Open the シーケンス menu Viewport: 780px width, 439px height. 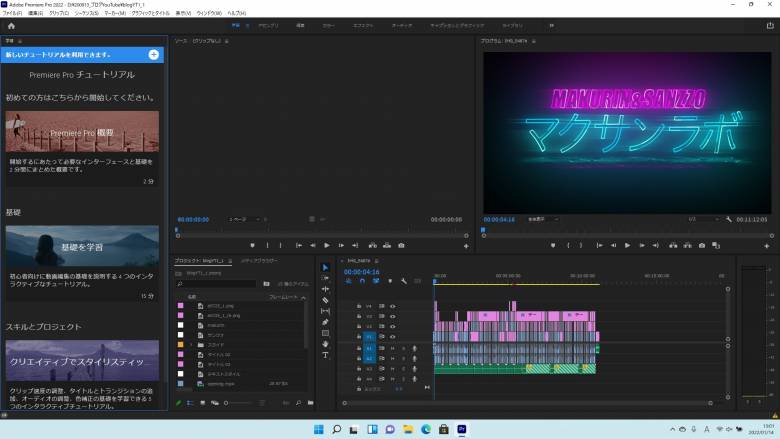pyautogui.click(x=87, y=13)
